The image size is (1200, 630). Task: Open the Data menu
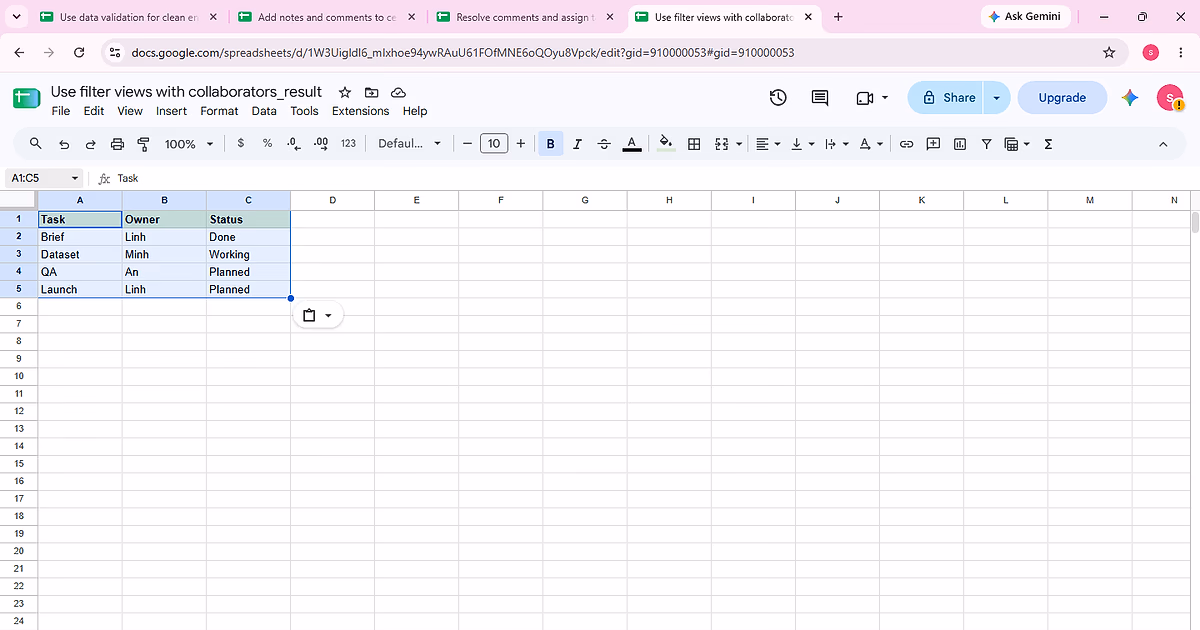[x=264, y=111]
